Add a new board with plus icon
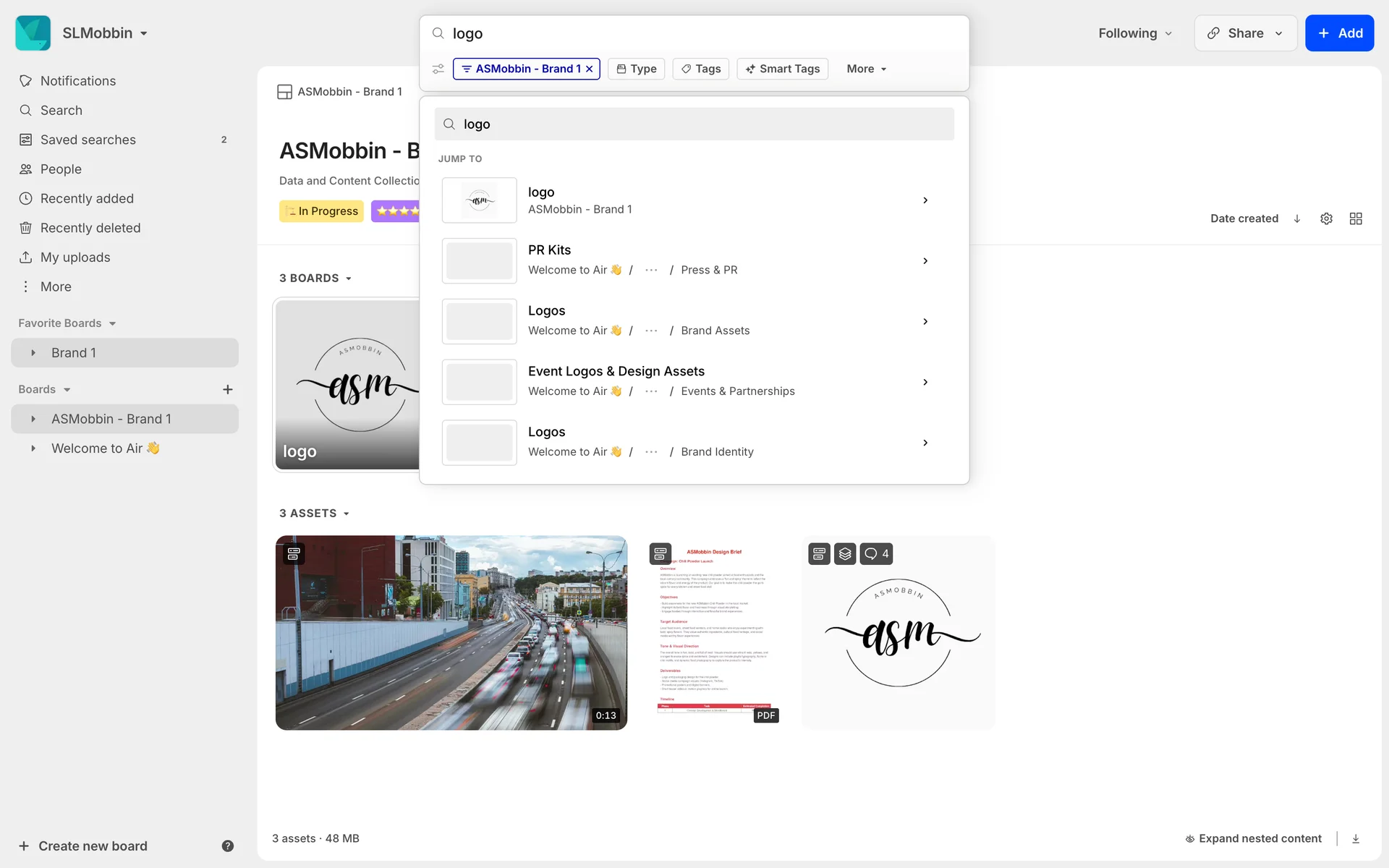 click(x=227, y=389)
